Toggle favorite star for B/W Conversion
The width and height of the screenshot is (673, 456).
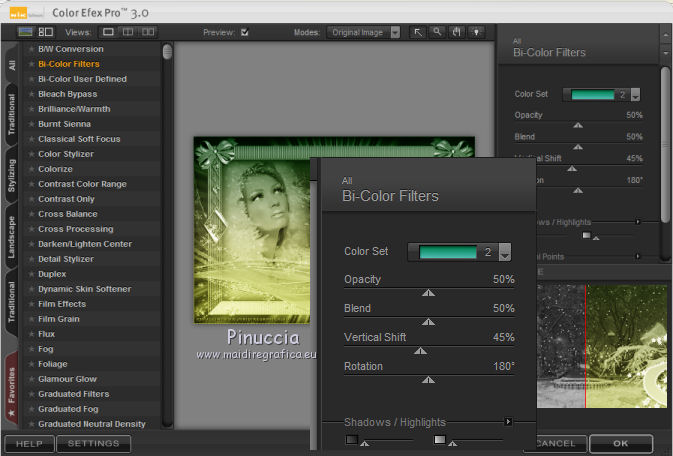click(31, 49)
